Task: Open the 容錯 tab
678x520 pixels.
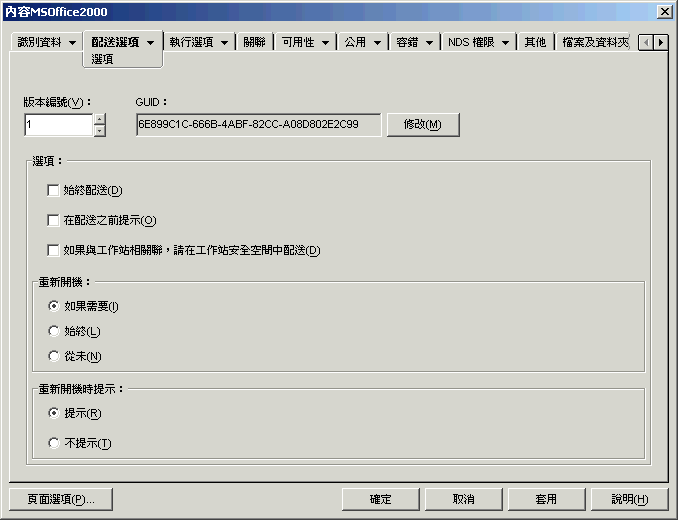Action: pyautogui.click(x=407, y=42)
